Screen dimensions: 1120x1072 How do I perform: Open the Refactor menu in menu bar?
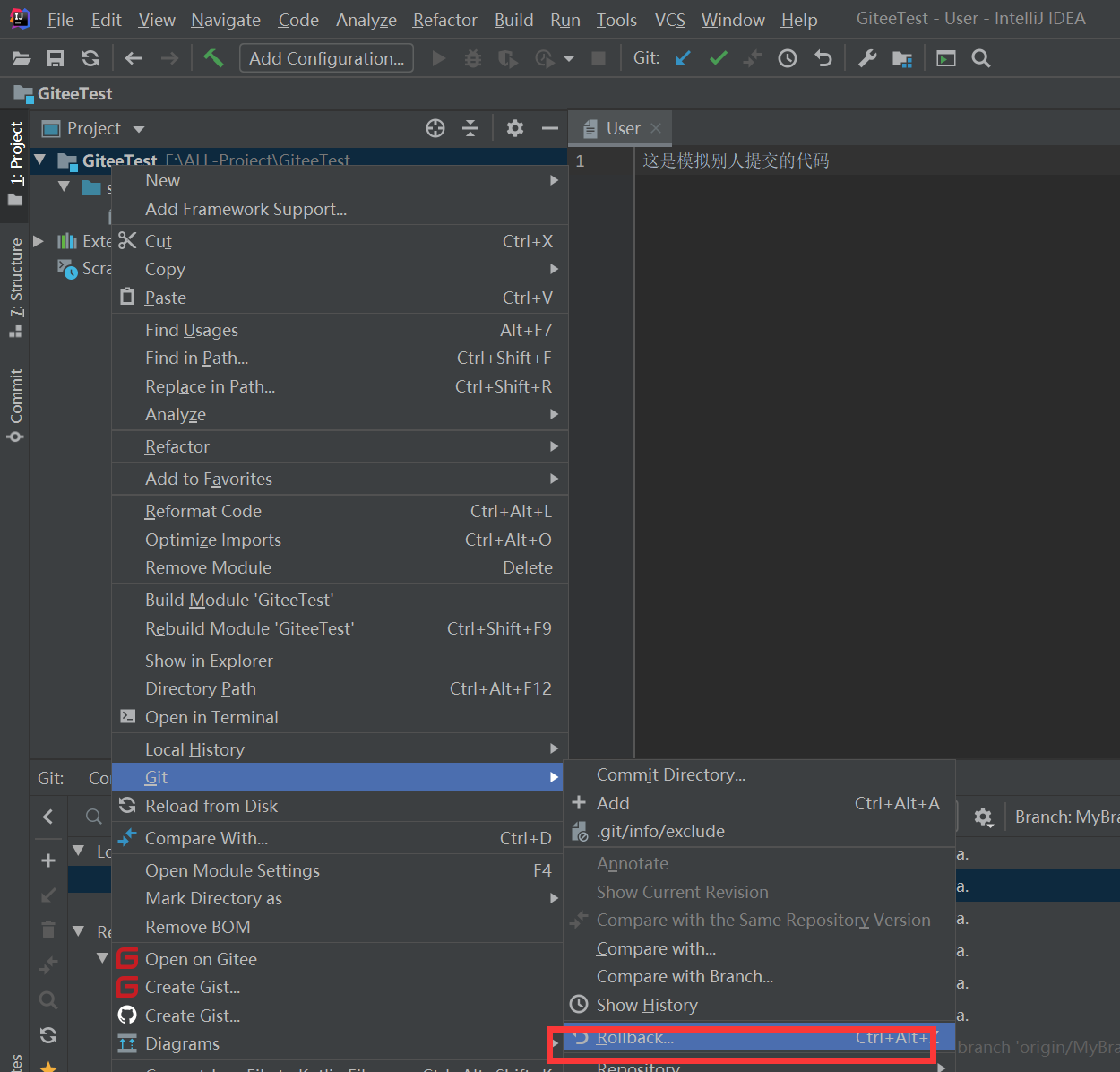click(444, 20)
